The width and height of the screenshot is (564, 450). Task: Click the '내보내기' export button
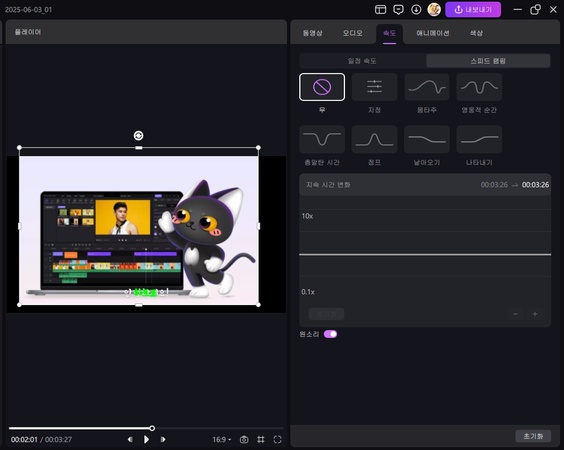(x=473, y=10)
